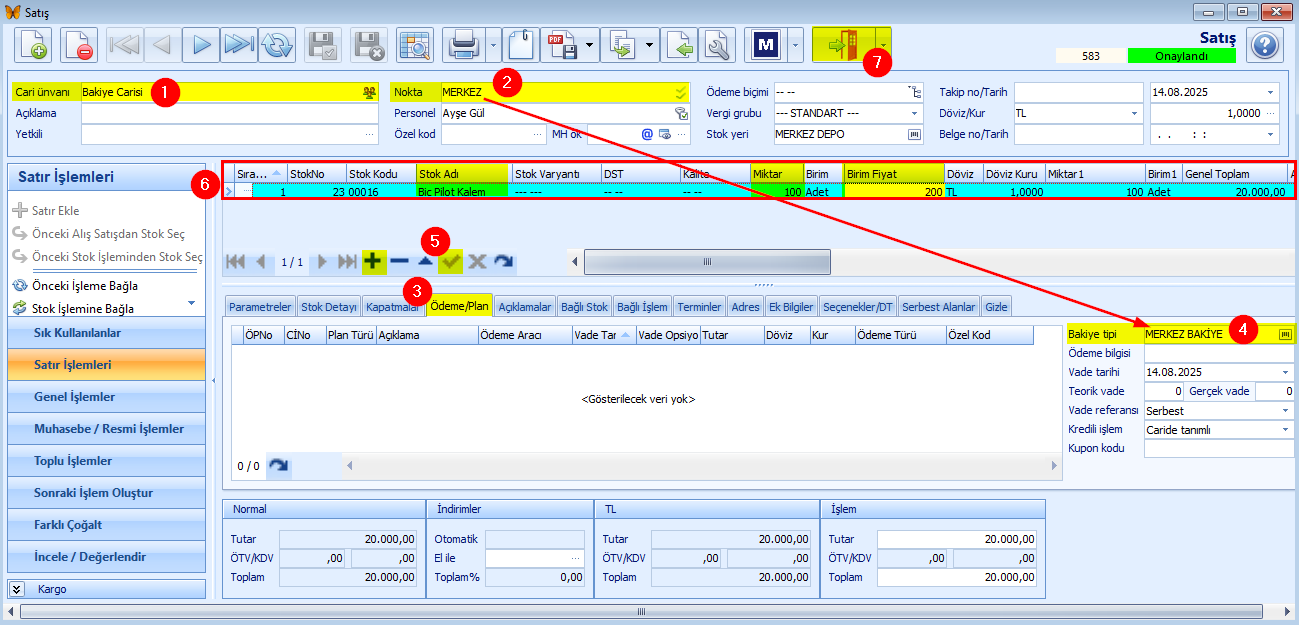Image resolution: width=1299 pixels, height=625 pixels.
Task: Click the delete record icon with red minus
Action: 79,45
